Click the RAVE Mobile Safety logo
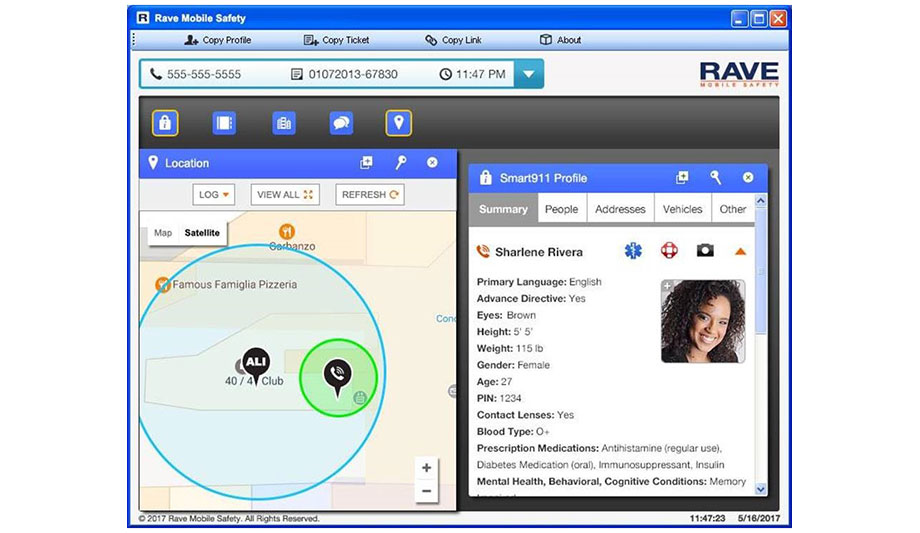The image size is (920, 533). [739, 74]
